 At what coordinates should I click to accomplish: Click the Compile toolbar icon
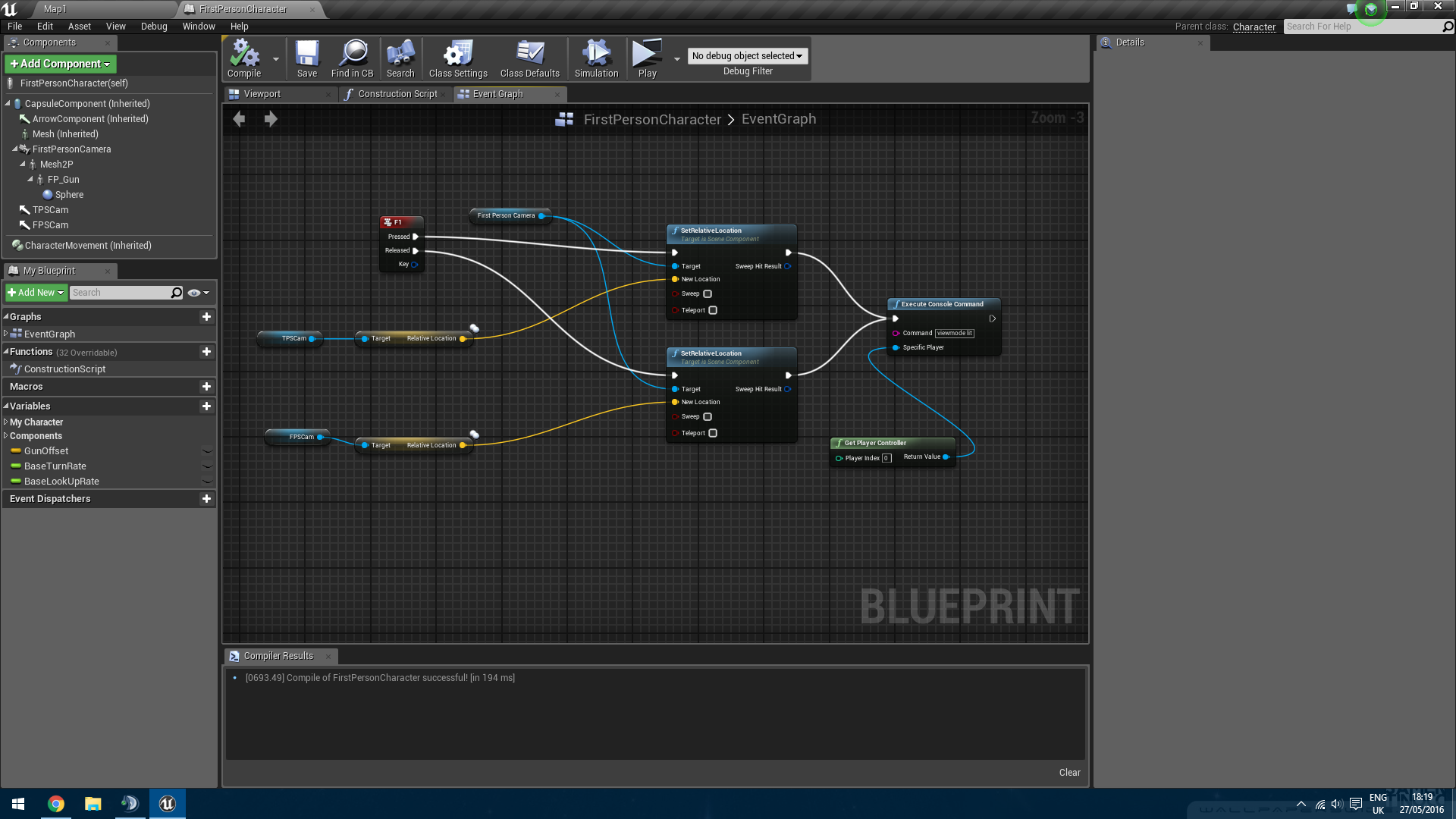244,58
